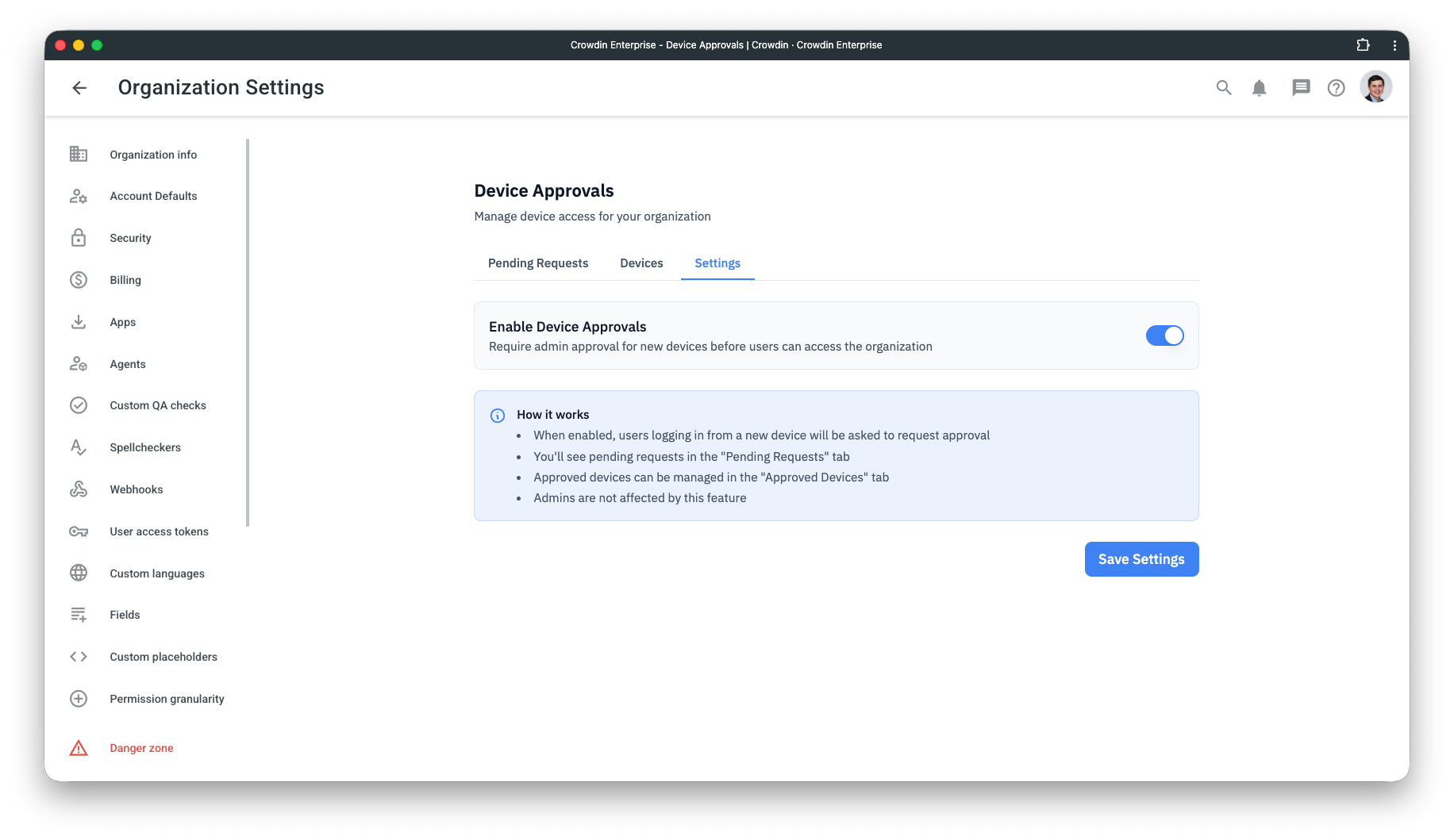Click the extensions puzzle icon in title bar
1454x840 pixels.
click(1363, 45)
